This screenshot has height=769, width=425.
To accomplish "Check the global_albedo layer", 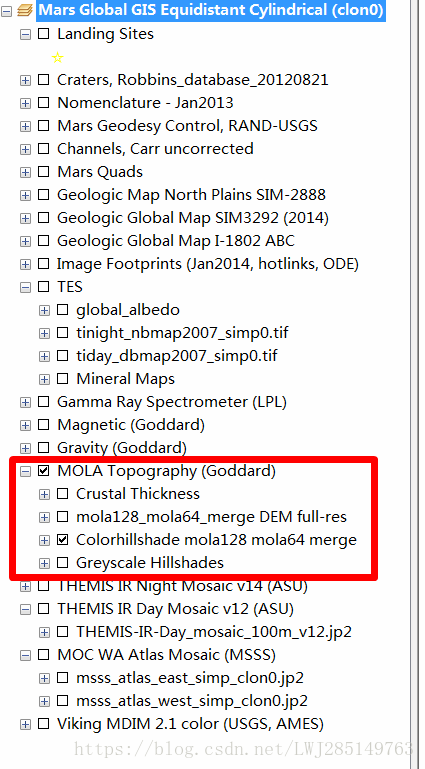I will 62,310.
